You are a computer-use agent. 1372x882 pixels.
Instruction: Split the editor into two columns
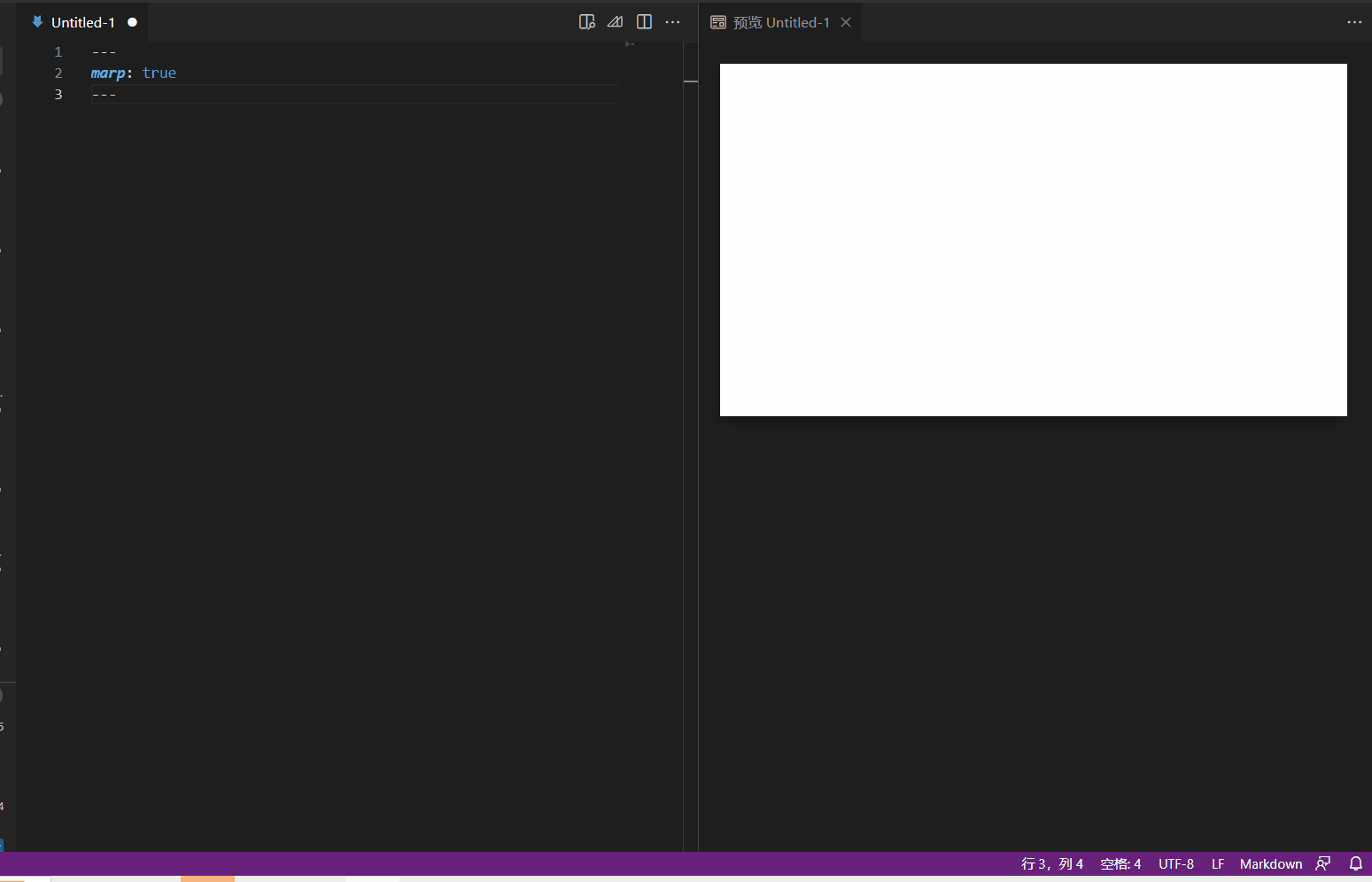(x=646, y=21)
